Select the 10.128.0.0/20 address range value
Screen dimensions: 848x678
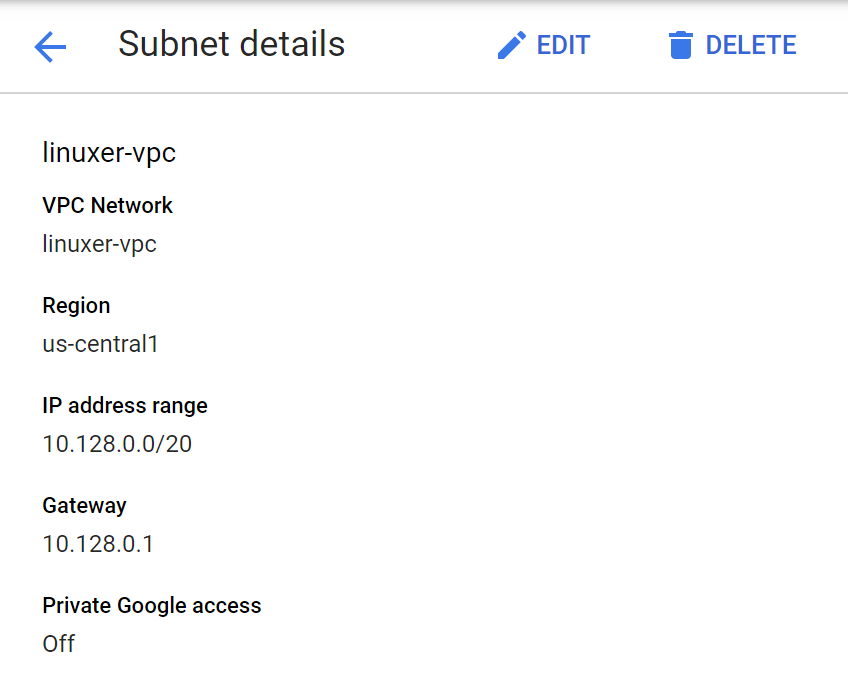(117, 444)
